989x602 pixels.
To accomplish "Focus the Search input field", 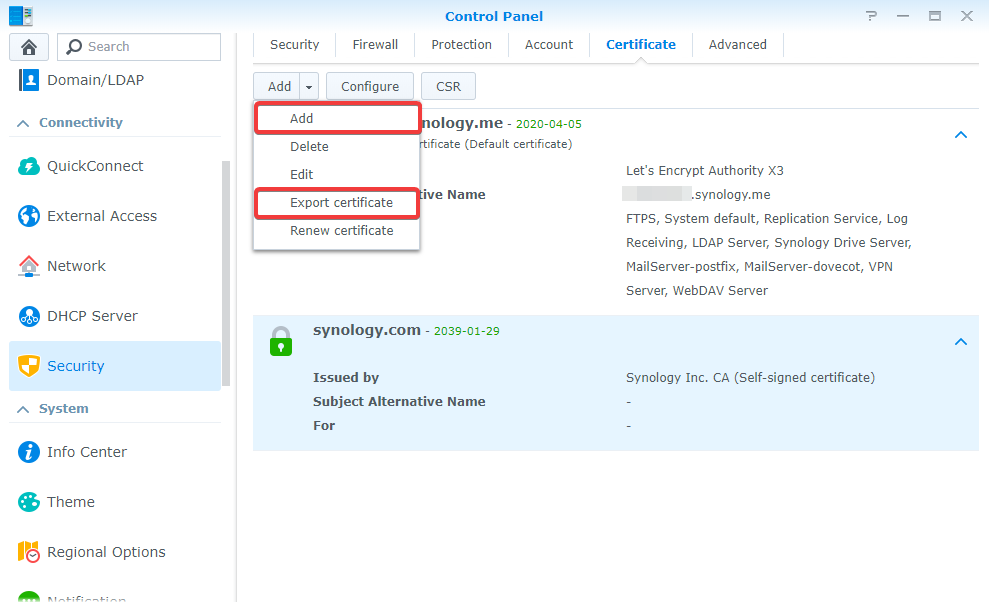I will (x=139, y=47).
